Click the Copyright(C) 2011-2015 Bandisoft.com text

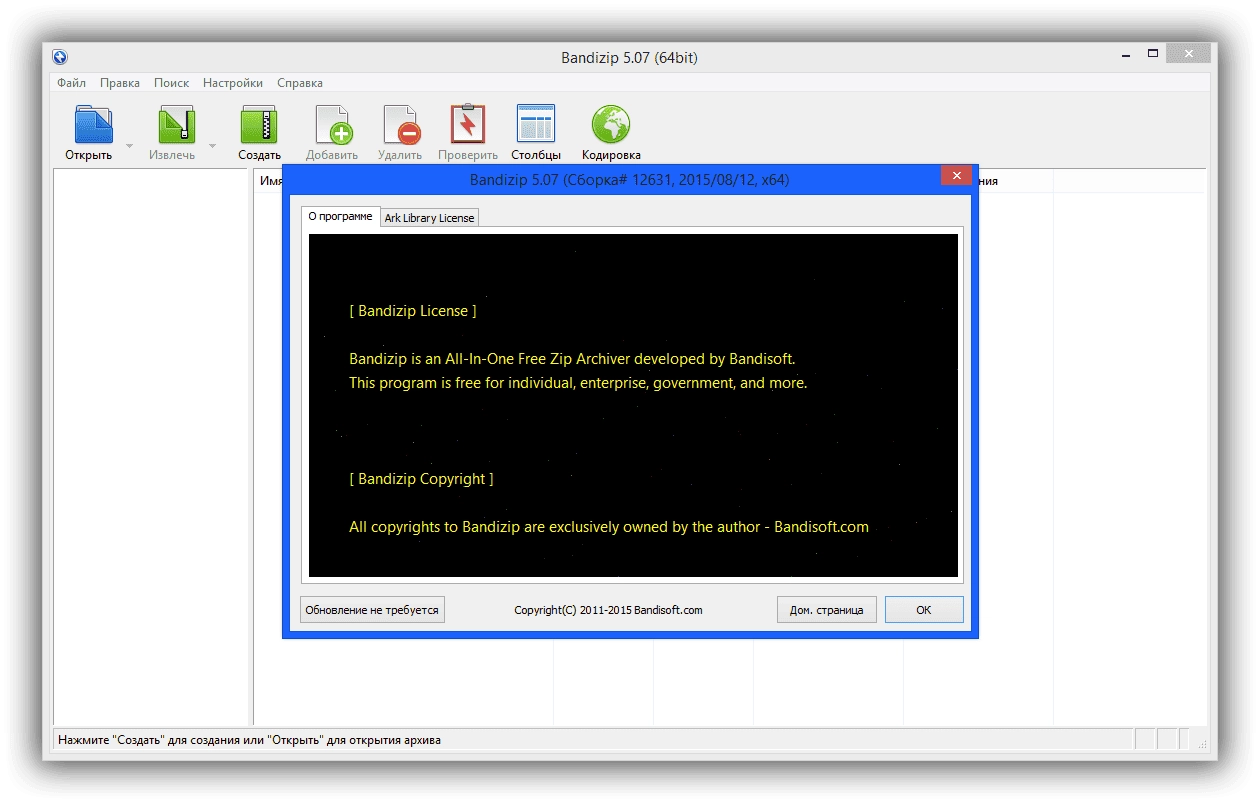click(x=608, y=610)
